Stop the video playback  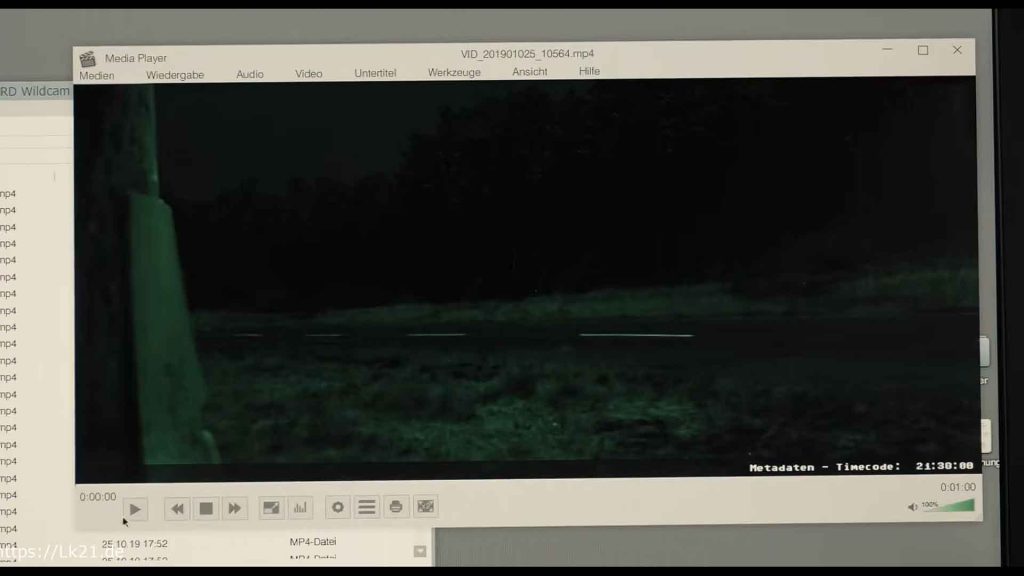206,508
